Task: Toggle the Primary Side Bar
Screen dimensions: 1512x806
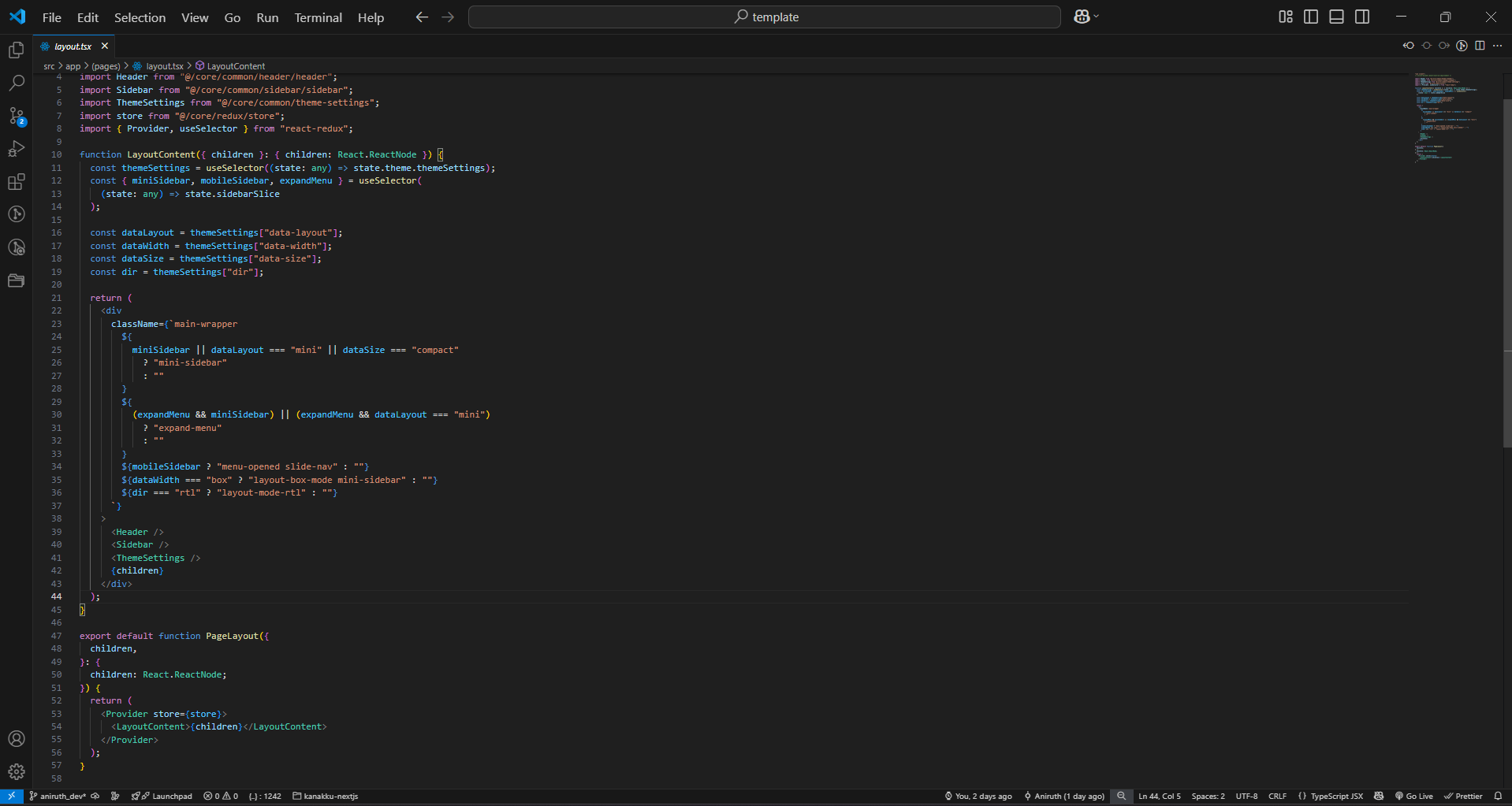Action: [x=1311, y=17]
